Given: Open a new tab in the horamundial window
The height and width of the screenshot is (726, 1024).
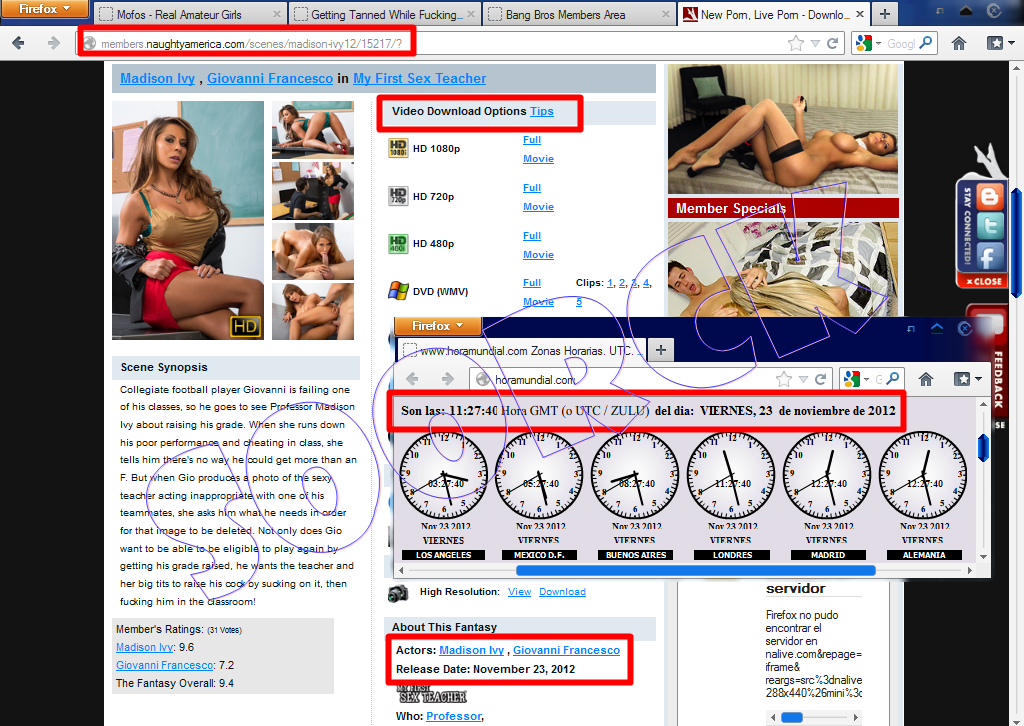Looking at the screenshot, I should (x=661, y=350).
